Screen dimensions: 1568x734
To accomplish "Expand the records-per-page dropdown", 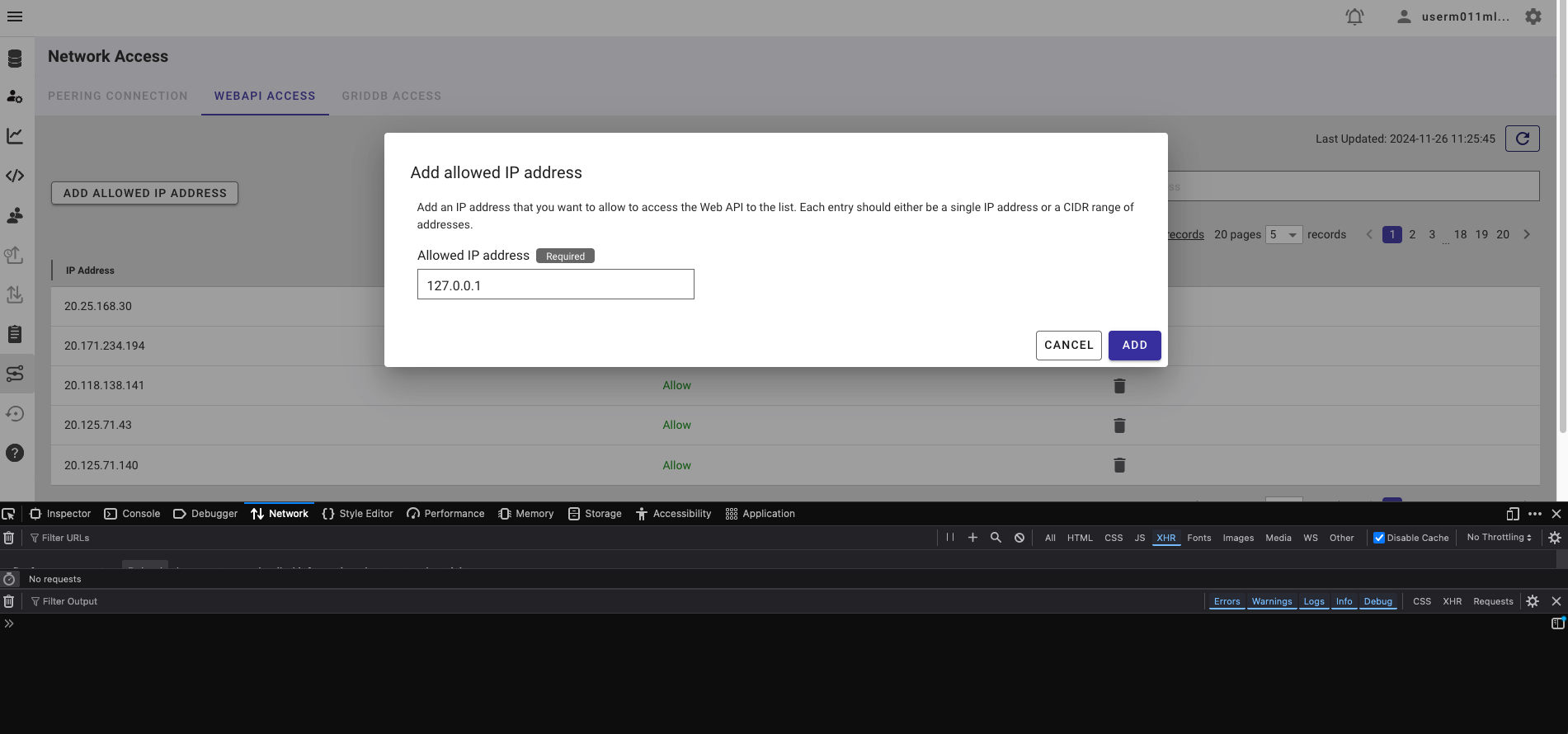I will pyautogui.click(x=1283, y=235).
